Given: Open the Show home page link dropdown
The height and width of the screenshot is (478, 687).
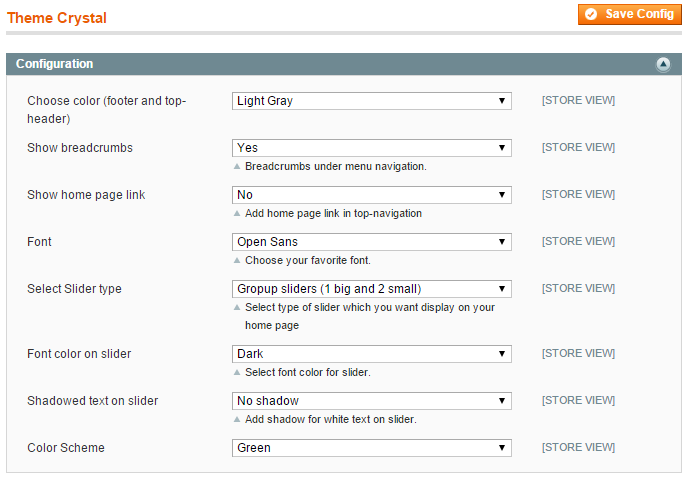Looking at the screenshot, I should tap(372, 195).
